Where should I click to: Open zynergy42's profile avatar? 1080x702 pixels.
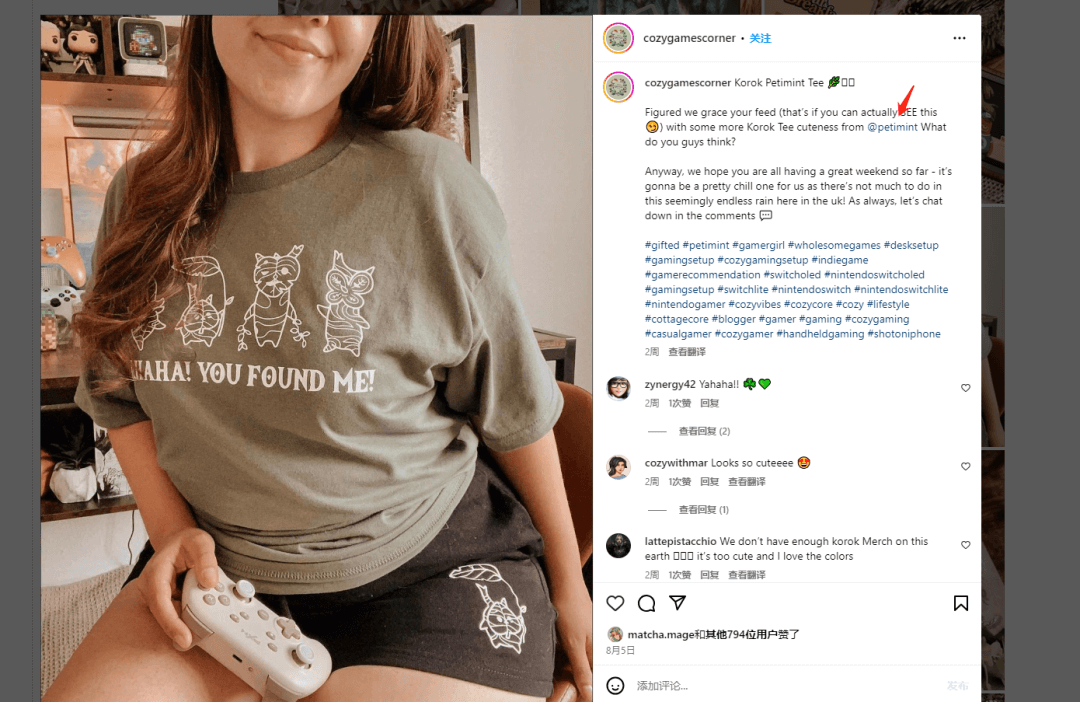pyautogui.click(x=618, y=388)
